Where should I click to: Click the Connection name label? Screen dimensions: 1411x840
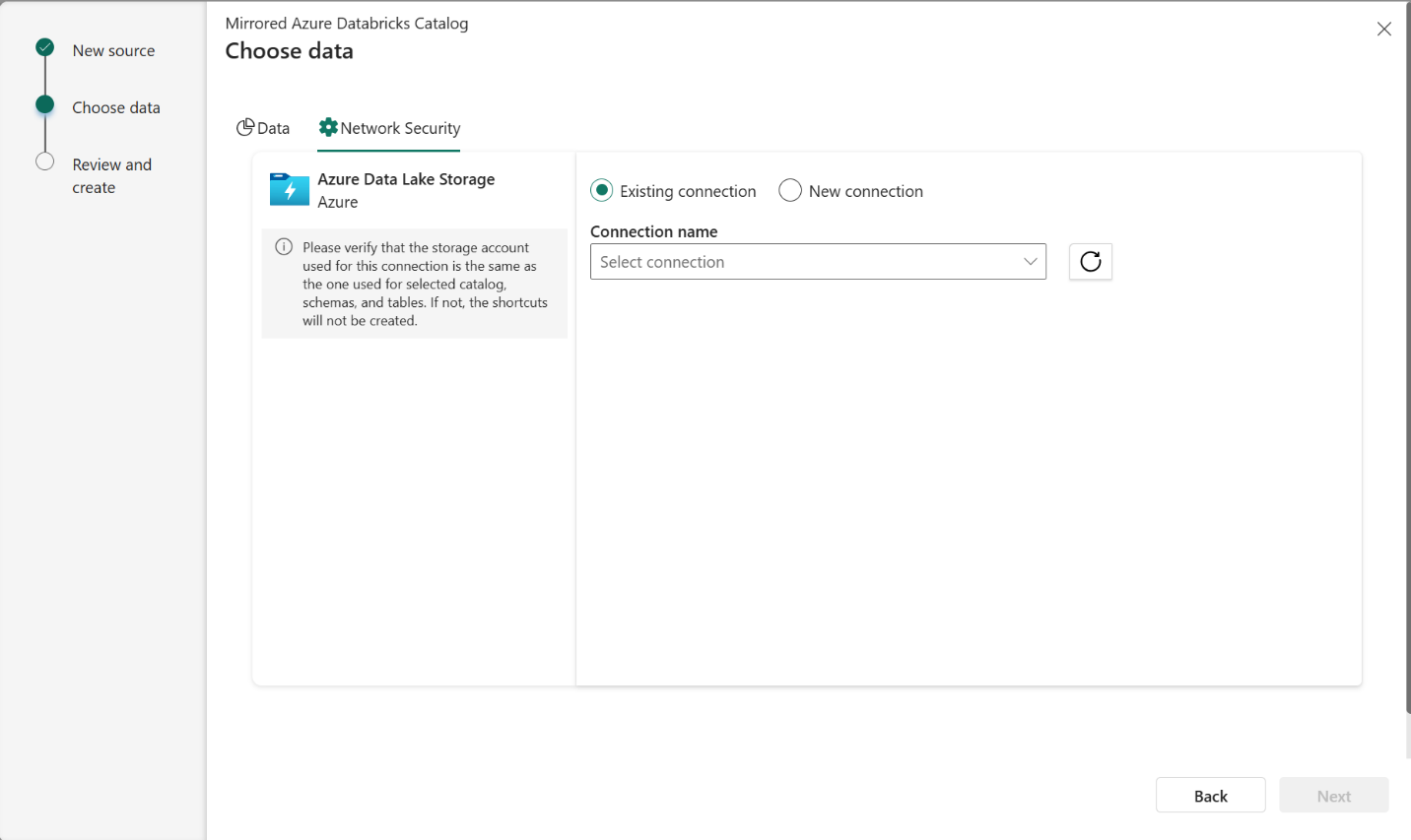[654, 231]
